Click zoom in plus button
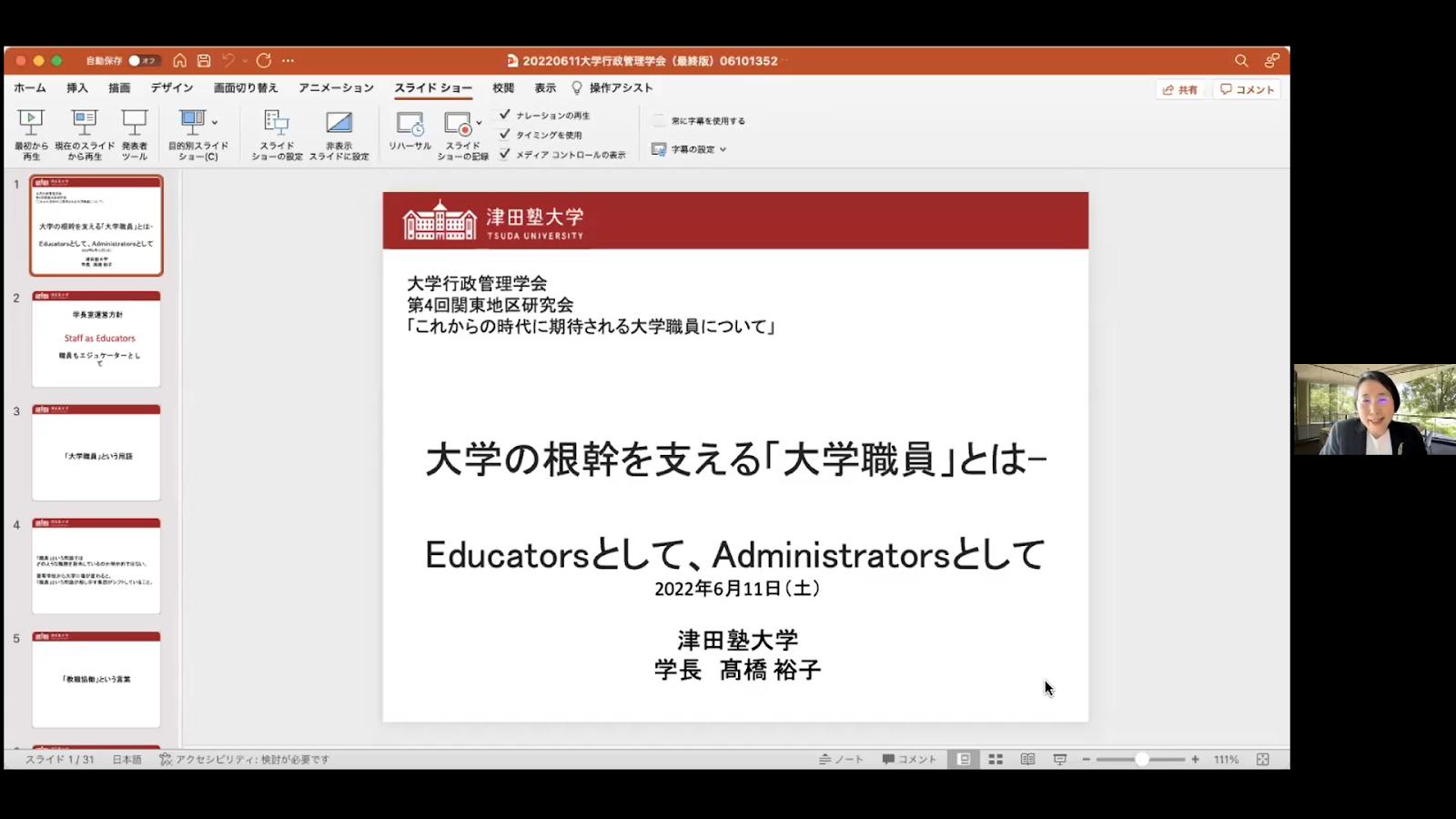This screenshot has height=819, width=1456. pos(1195,759)
